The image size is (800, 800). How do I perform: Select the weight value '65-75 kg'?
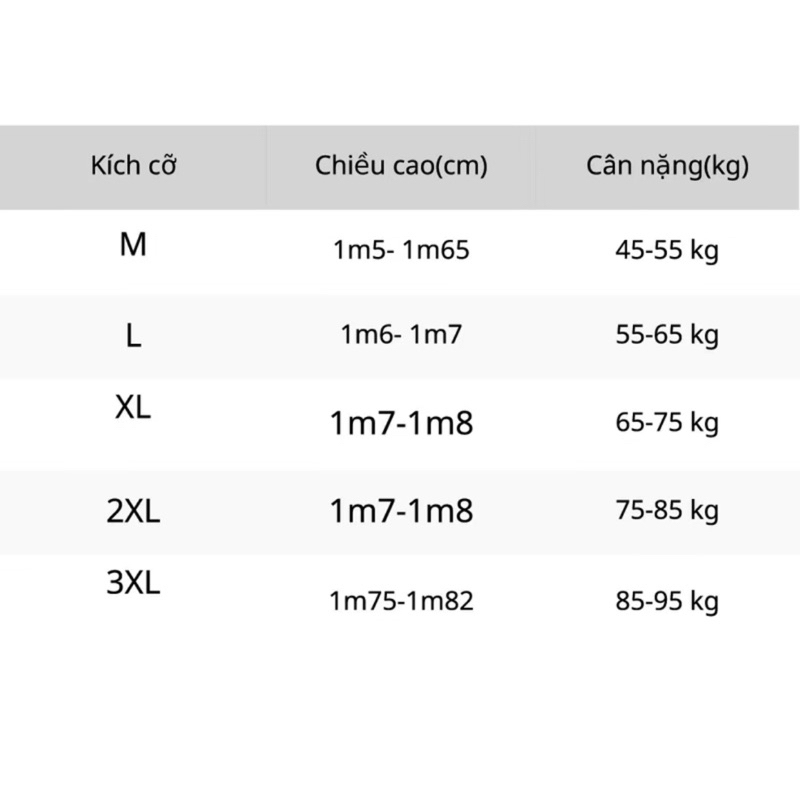667,423
